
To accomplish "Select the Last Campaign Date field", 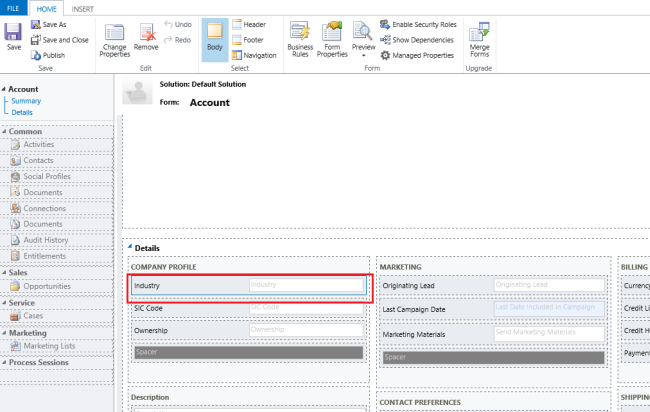I will coord(493,309).
